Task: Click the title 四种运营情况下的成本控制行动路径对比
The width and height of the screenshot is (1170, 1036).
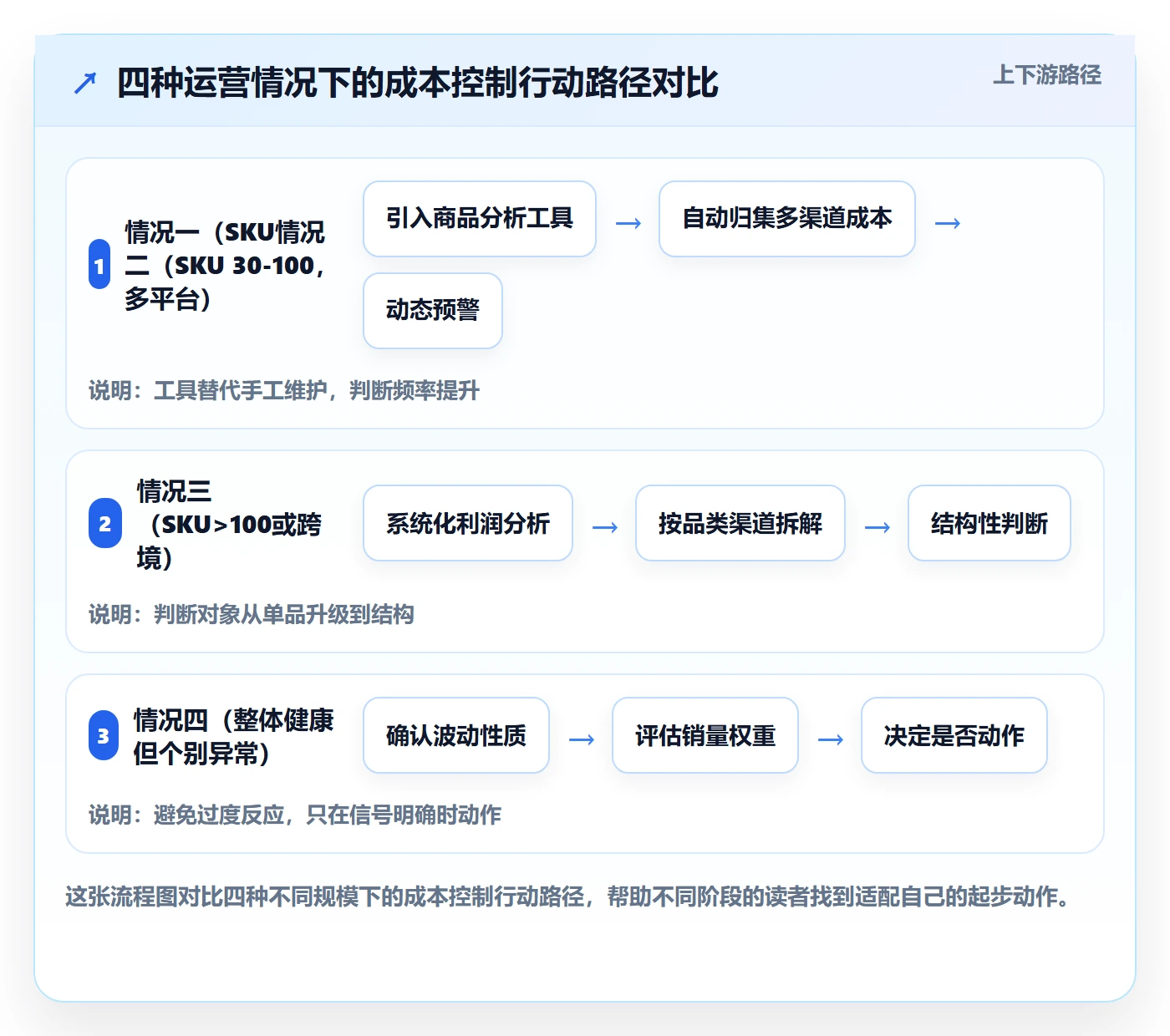Action: [x=418, y=83]
